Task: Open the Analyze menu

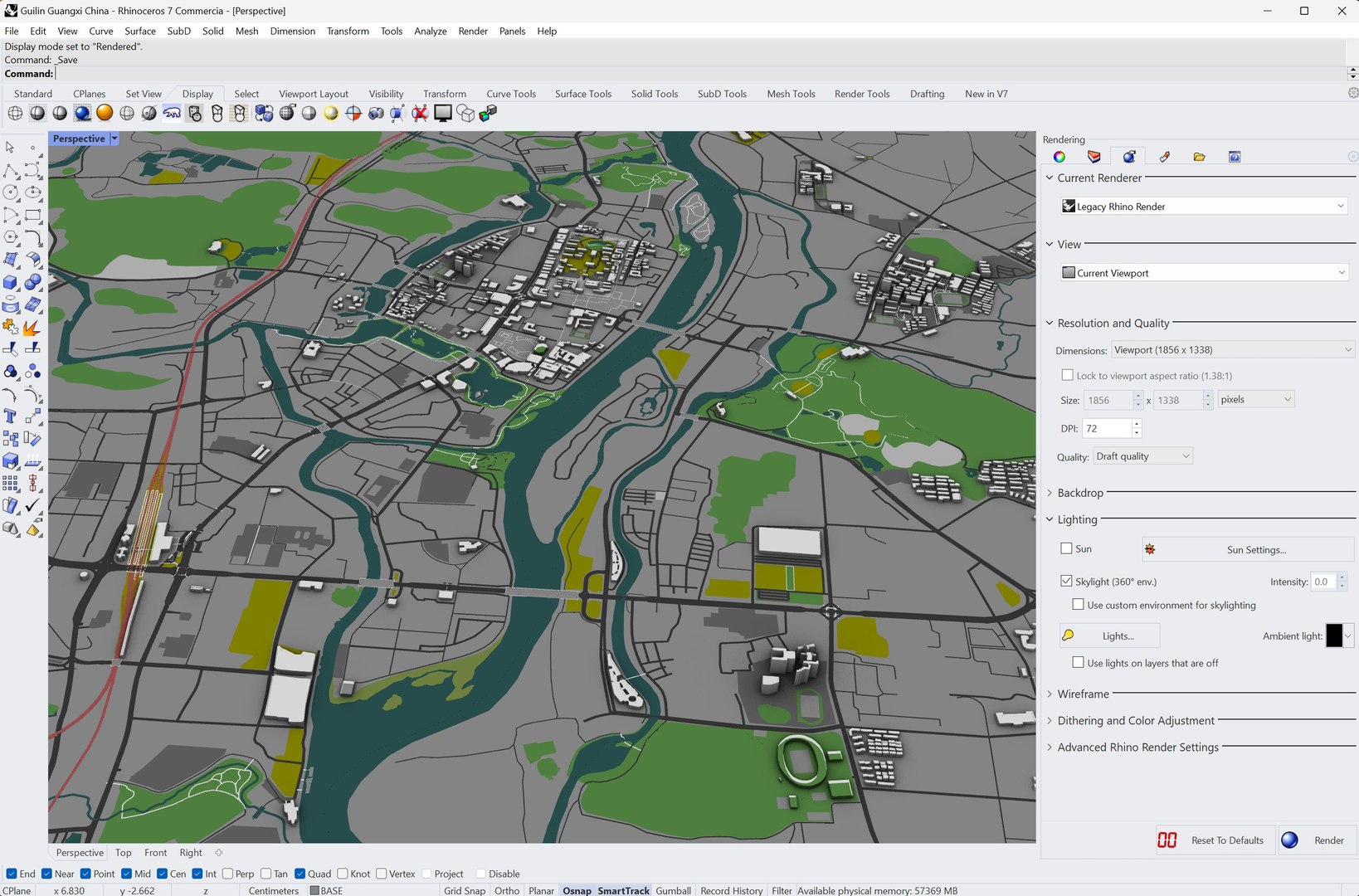Action: pos(431,31)
